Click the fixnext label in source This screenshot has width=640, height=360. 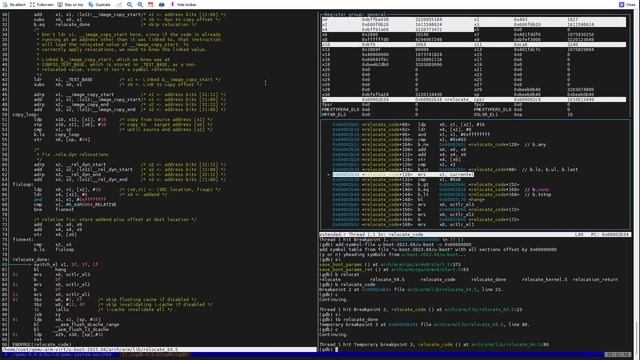[x=22, y=239]
